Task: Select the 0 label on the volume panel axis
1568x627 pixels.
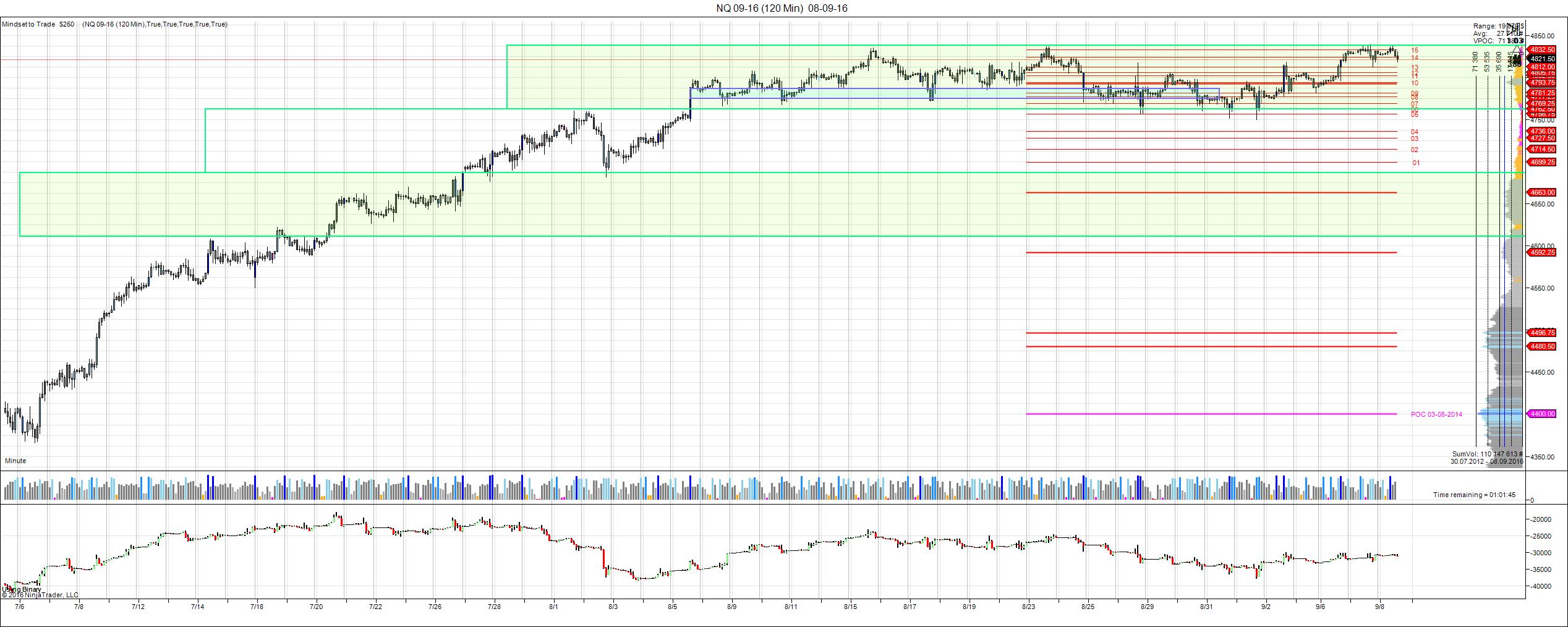Action: click(x=1533, y=500)
